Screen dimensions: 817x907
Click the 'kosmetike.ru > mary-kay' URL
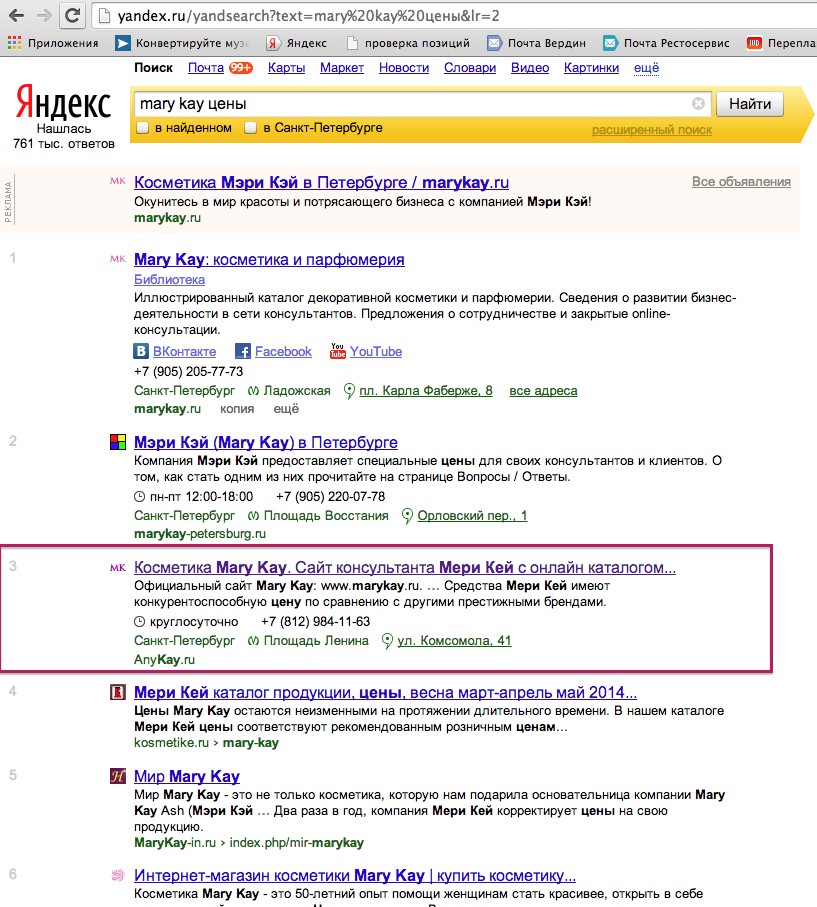(x=206, y=743)
